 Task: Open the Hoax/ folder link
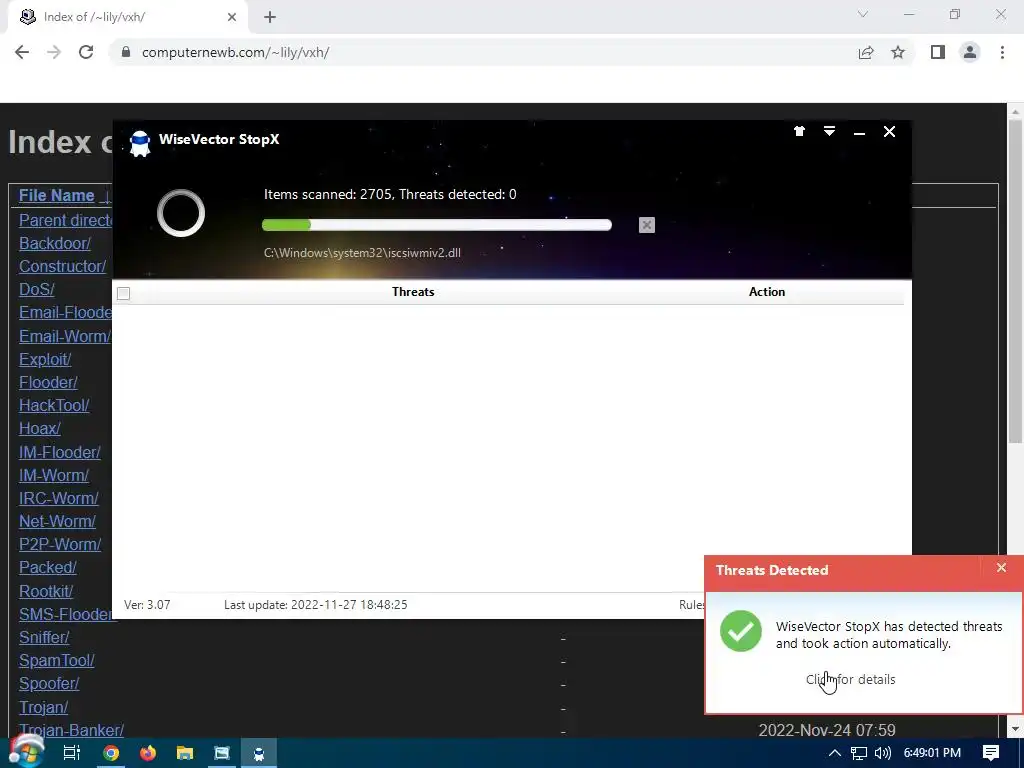click(40, 428)
